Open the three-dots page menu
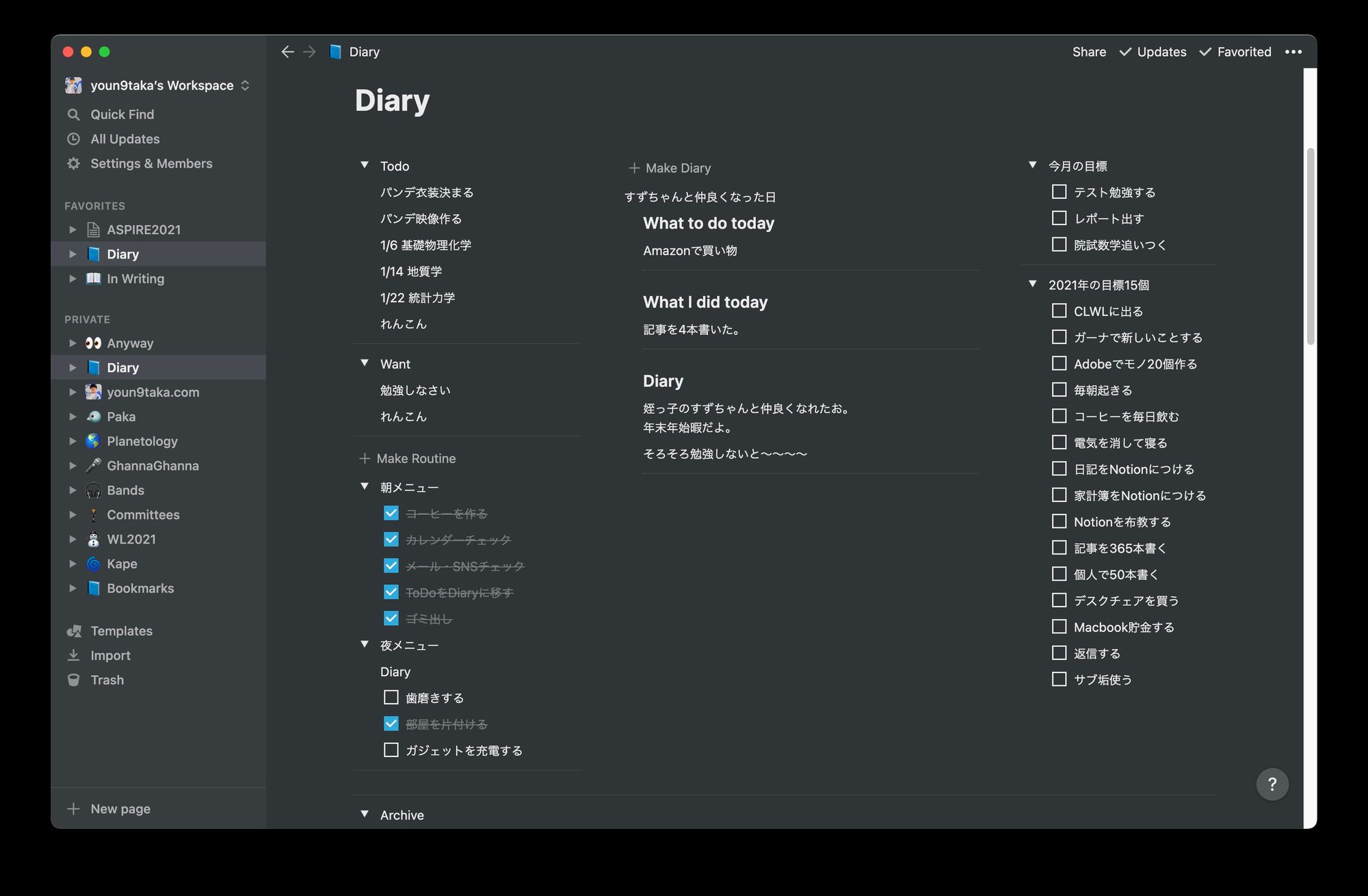The image size is (1368, 896). 1293,52
